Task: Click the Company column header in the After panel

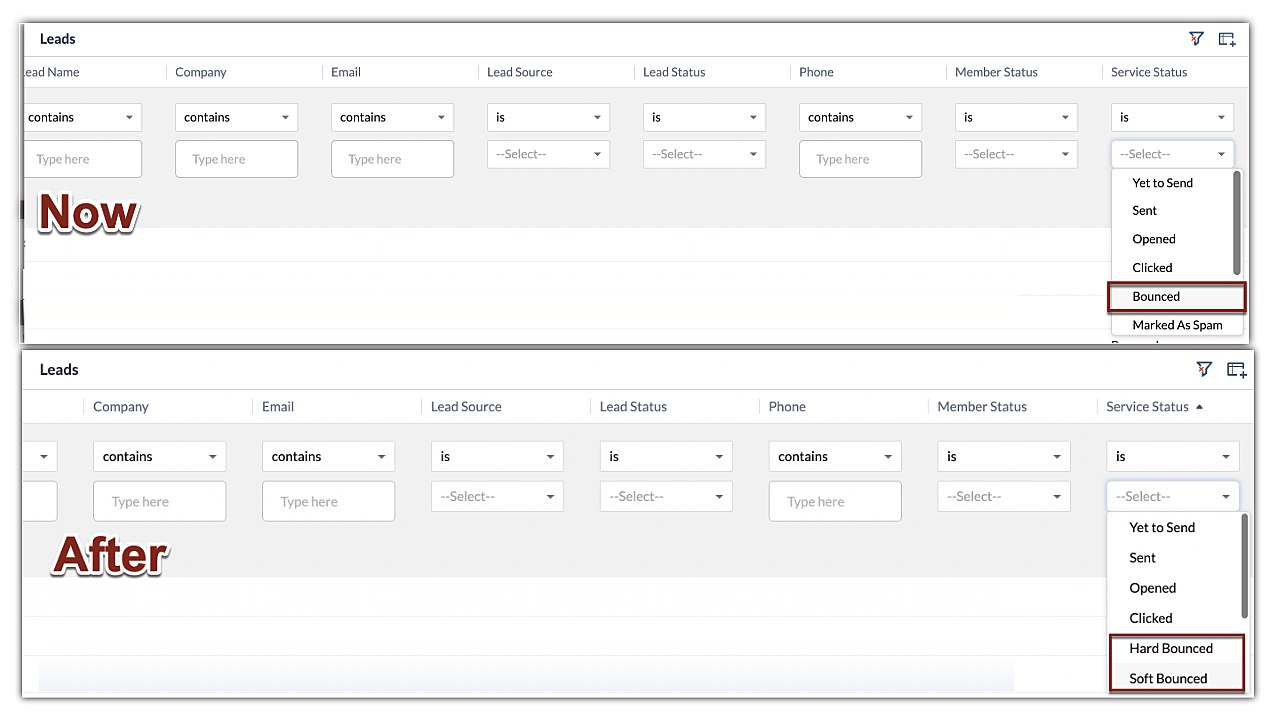Action: 121,407
